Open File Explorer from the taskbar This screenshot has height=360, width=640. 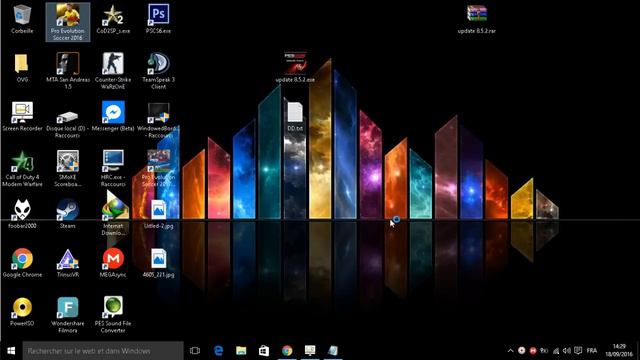click(x=241, y=351)
